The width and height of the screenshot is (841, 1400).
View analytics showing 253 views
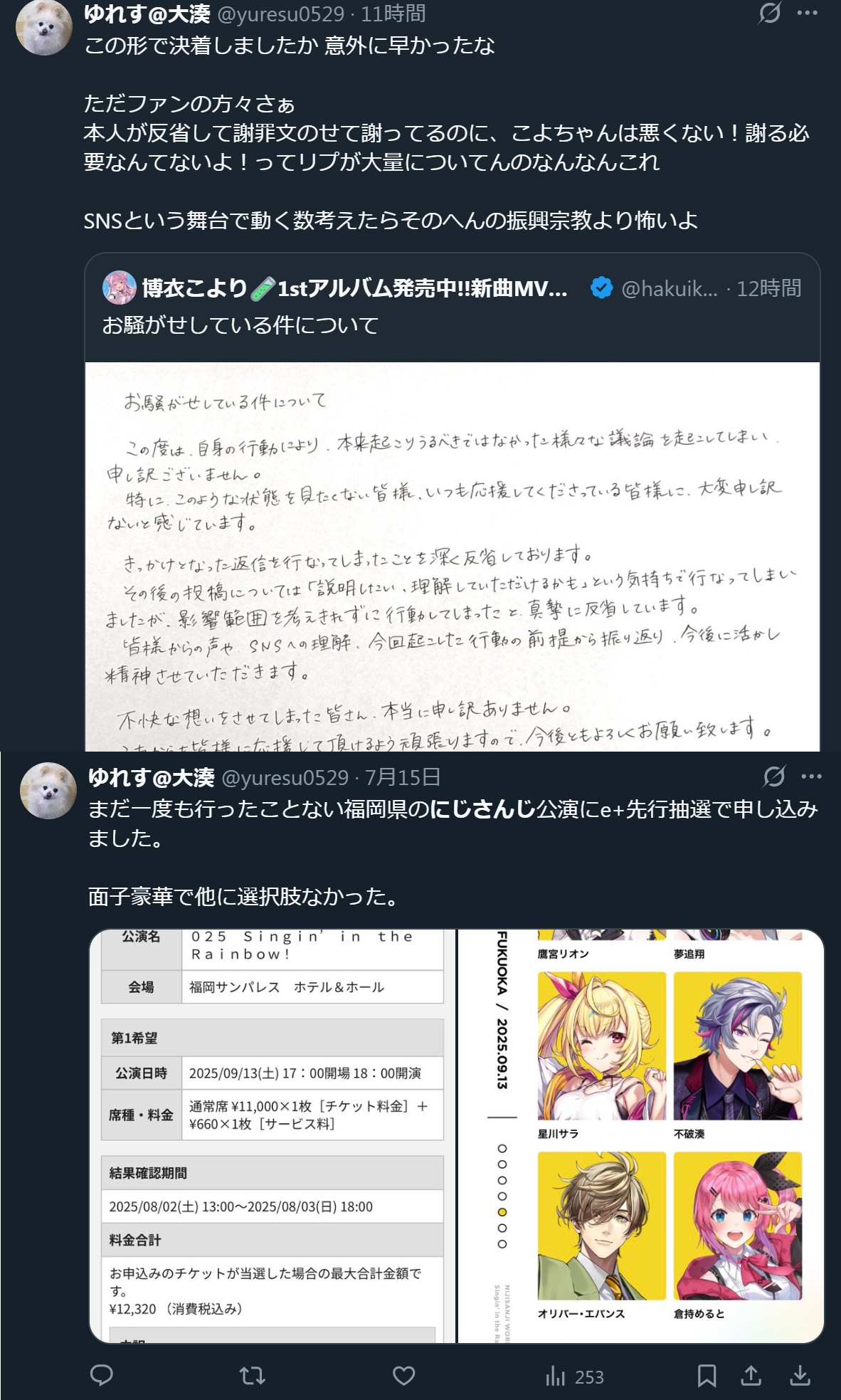(x=574, y=1377)
